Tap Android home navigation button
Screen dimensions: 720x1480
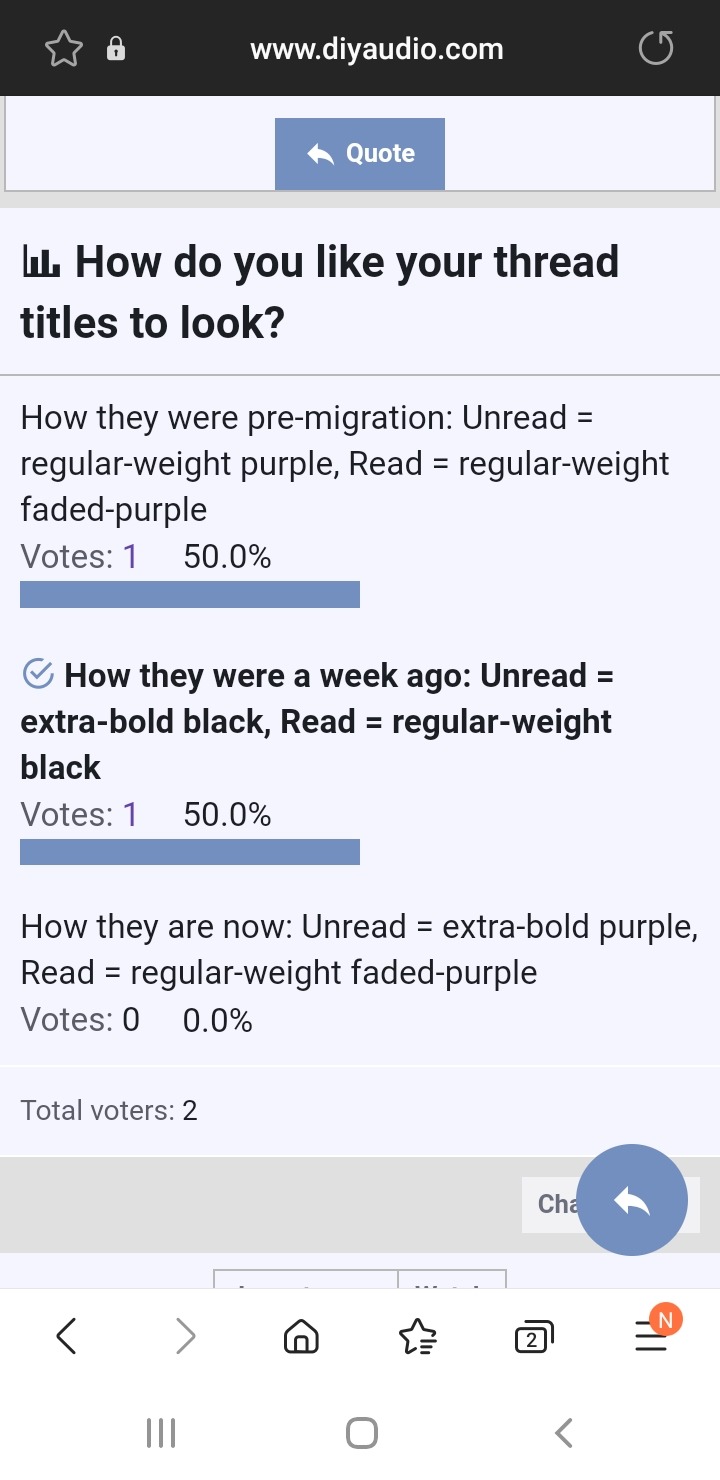(x=362, y=1433)
